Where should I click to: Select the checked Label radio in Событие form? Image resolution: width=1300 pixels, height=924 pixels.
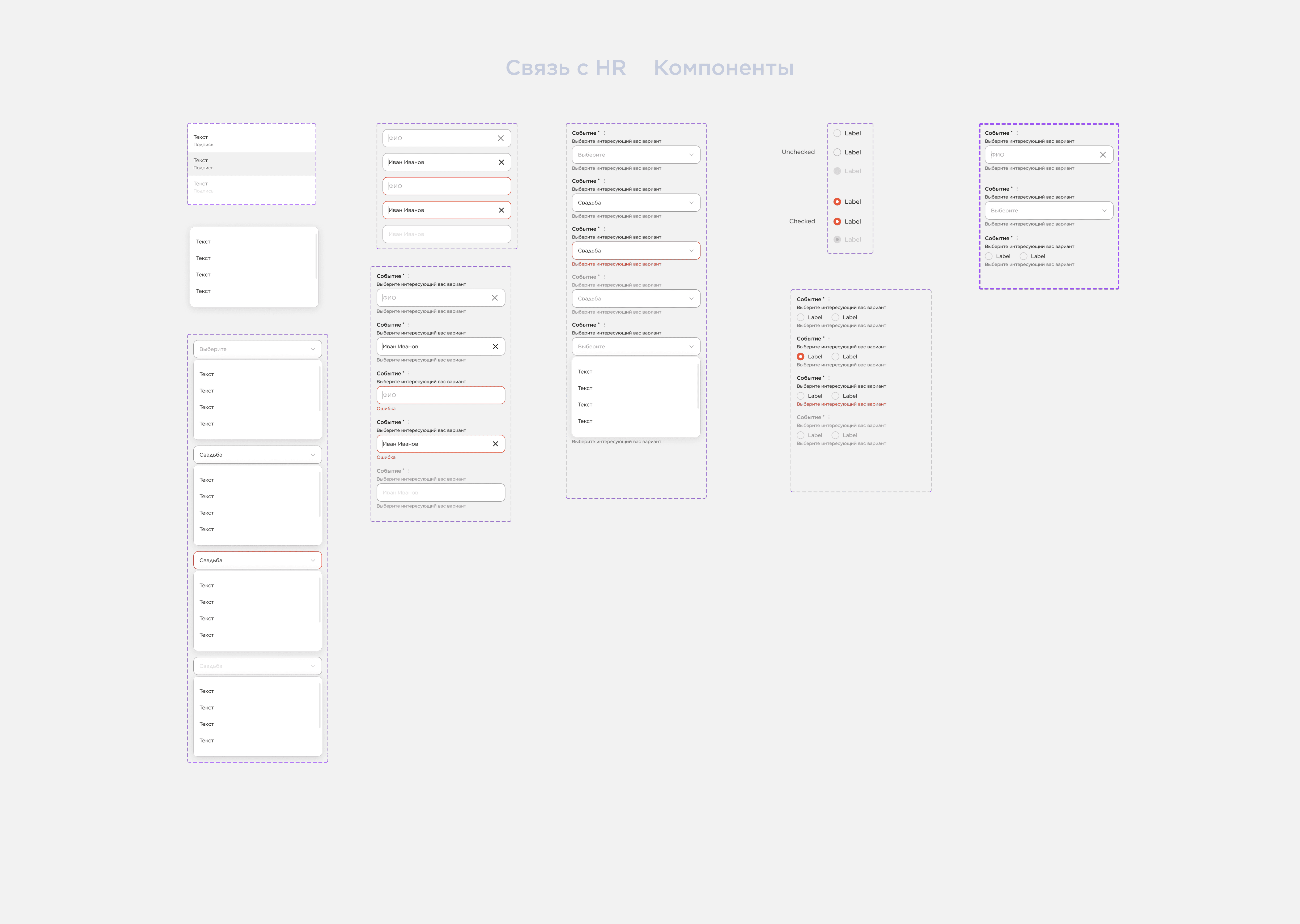(x=800, y=357)
